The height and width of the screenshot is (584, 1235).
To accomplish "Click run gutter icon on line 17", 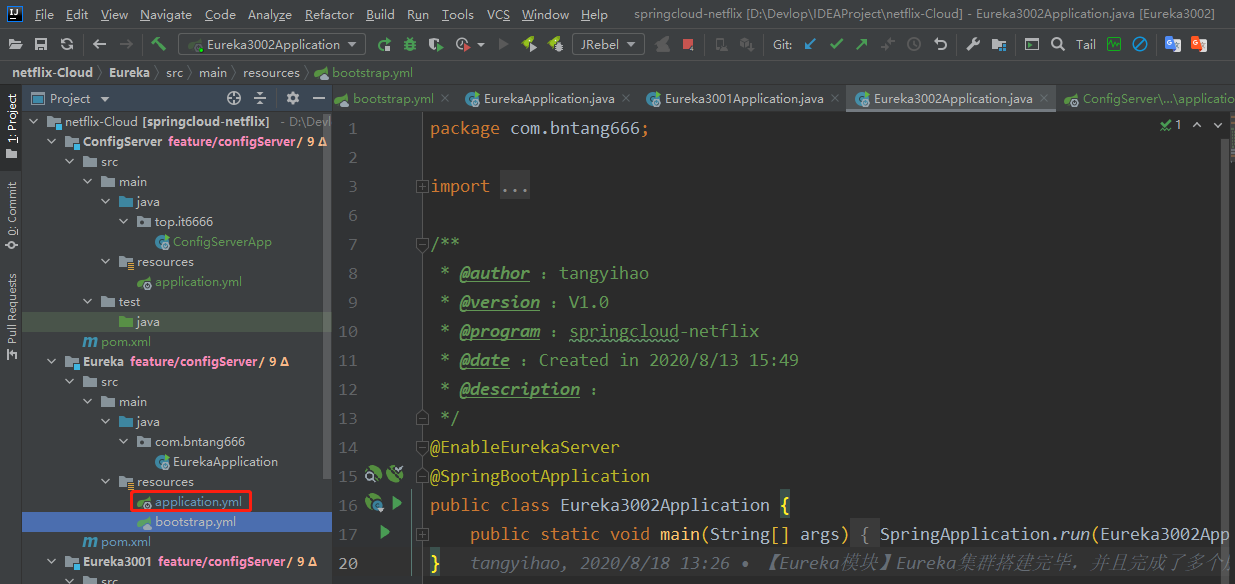I will coord(385,532).
